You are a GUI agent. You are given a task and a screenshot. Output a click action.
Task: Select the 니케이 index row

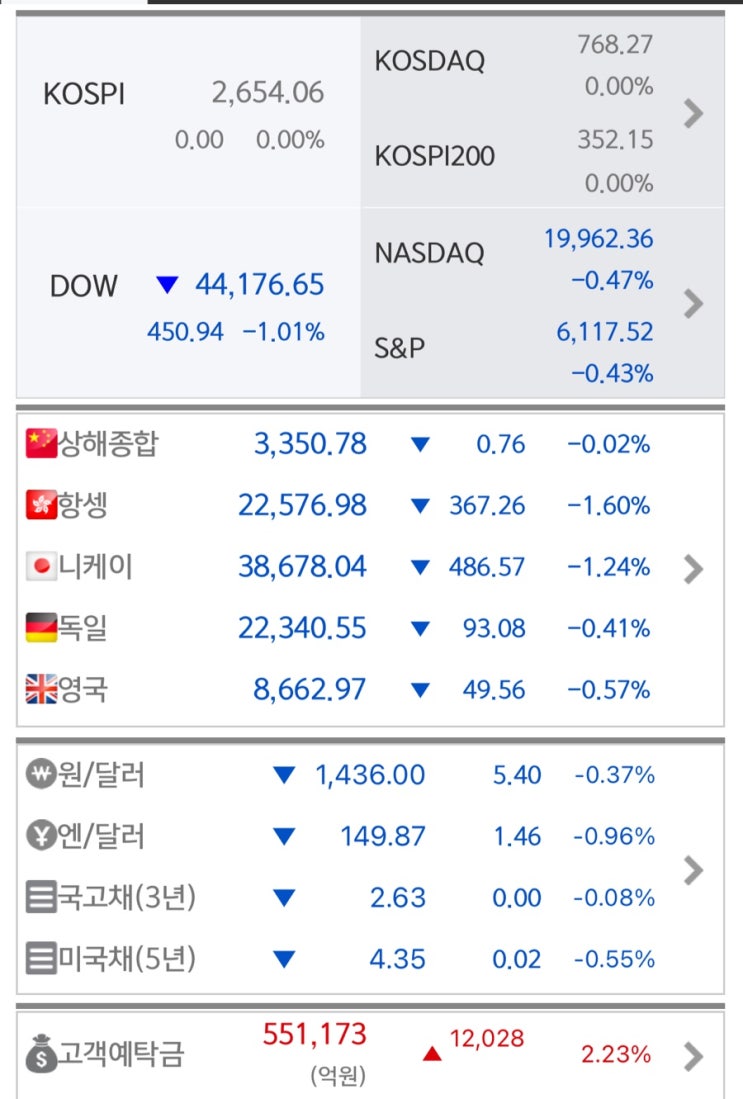[340, 568]
